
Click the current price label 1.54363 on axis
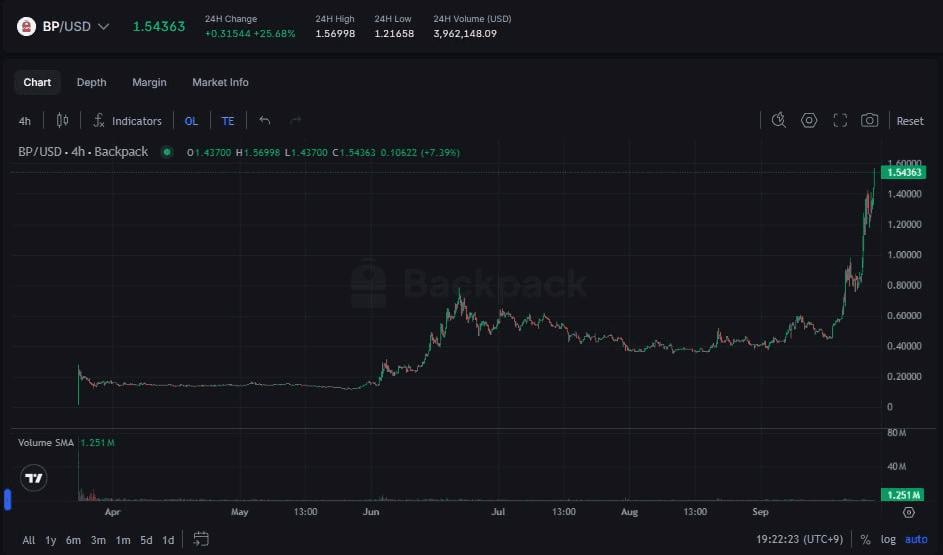[x=904, y=173]
